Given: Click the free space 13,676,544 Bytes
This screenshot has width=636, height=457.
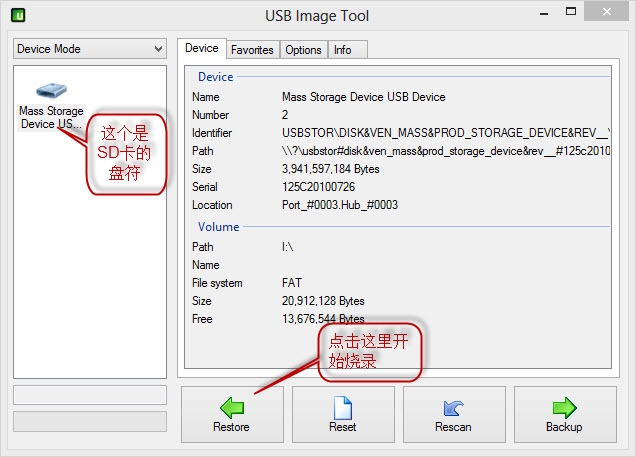Looking at the screenshot, I should pos(323,319).
